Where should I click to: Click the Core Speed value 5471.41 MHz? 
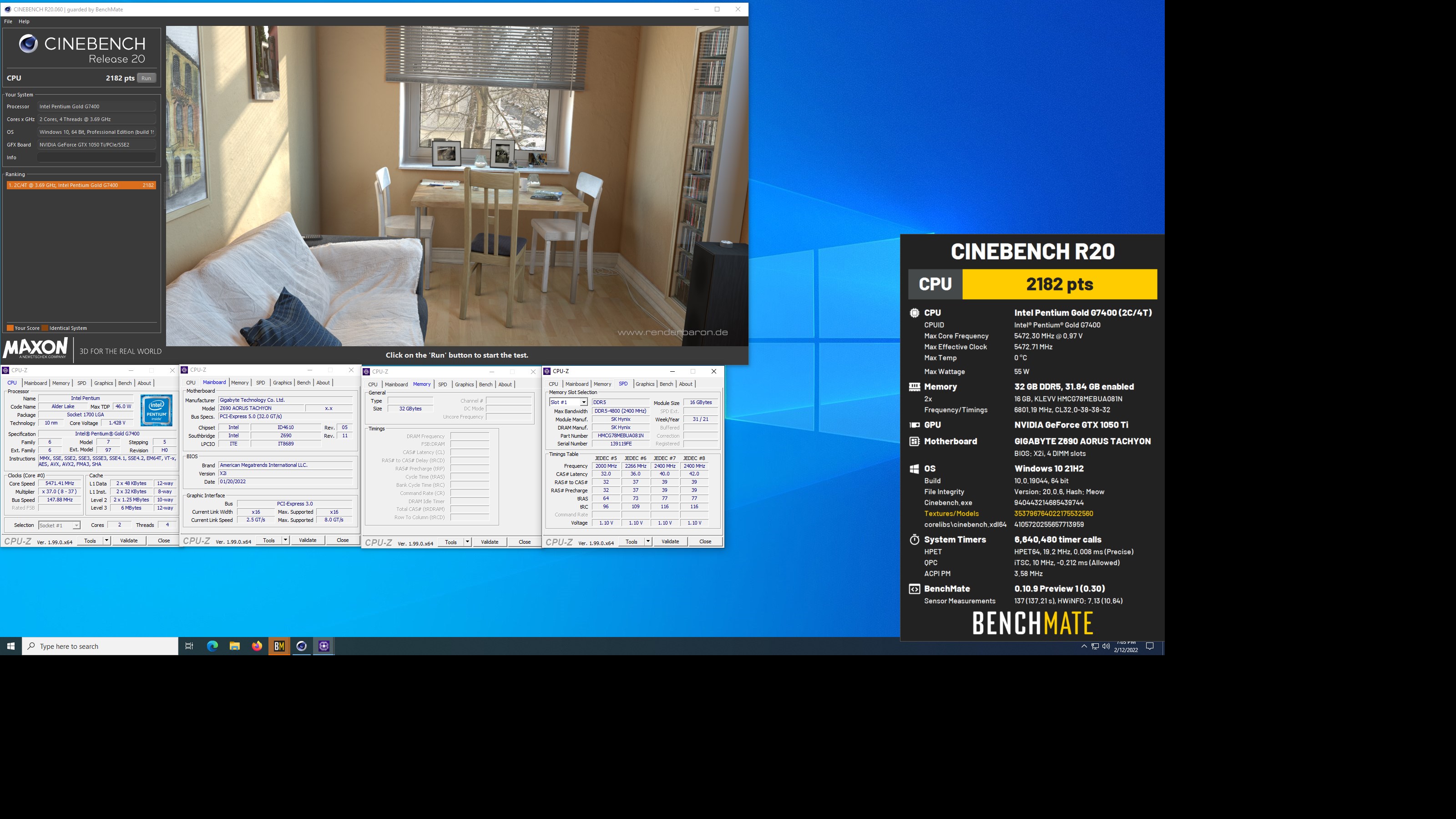tap(60, 483)
